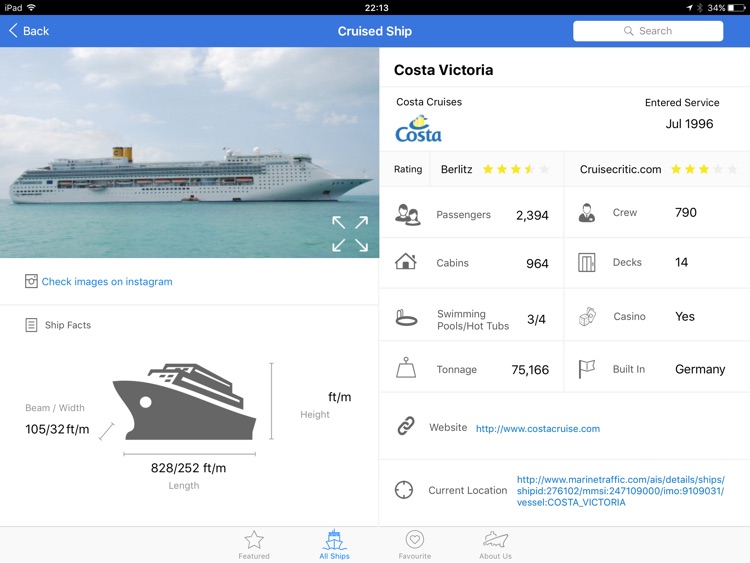Viewport: 750px width, 563px height.
Task: Open the costacruise.com website link
Action: click(538, 429)
